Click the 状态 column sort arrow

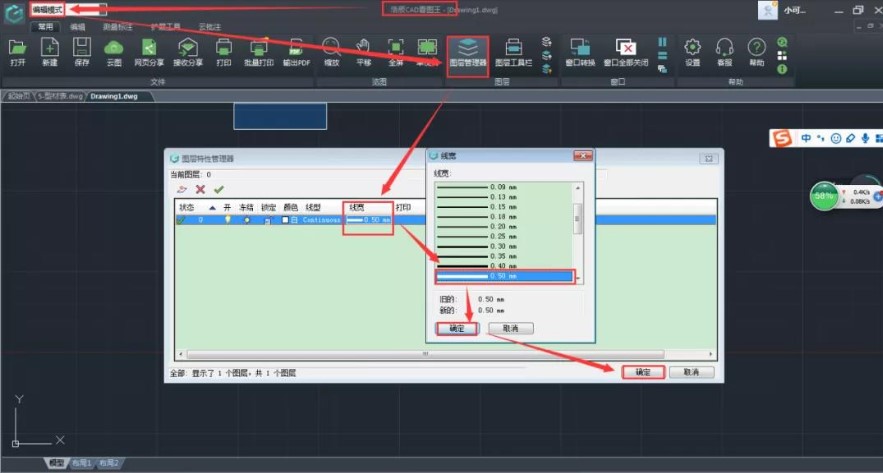tap(212, 208)
